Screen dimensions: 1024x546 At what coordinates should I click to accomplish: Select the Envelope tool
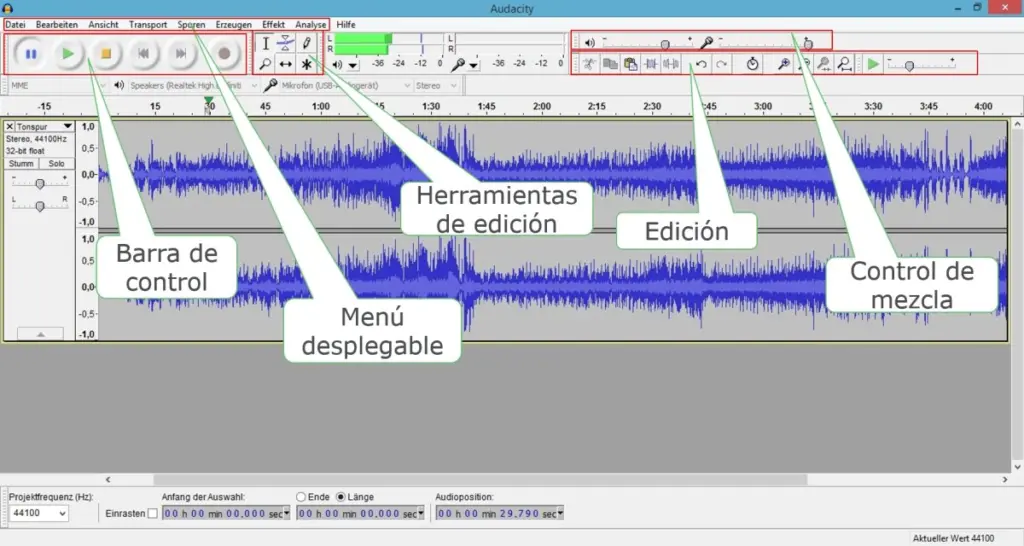click(285, 44)
